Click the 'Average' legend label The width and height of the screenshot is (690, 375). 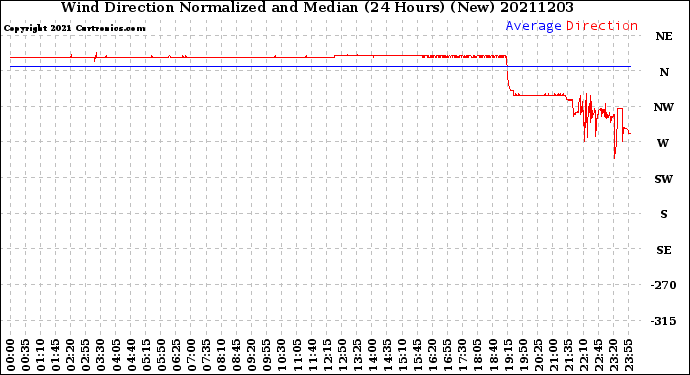pyautogui.click(x=533, y=26)
